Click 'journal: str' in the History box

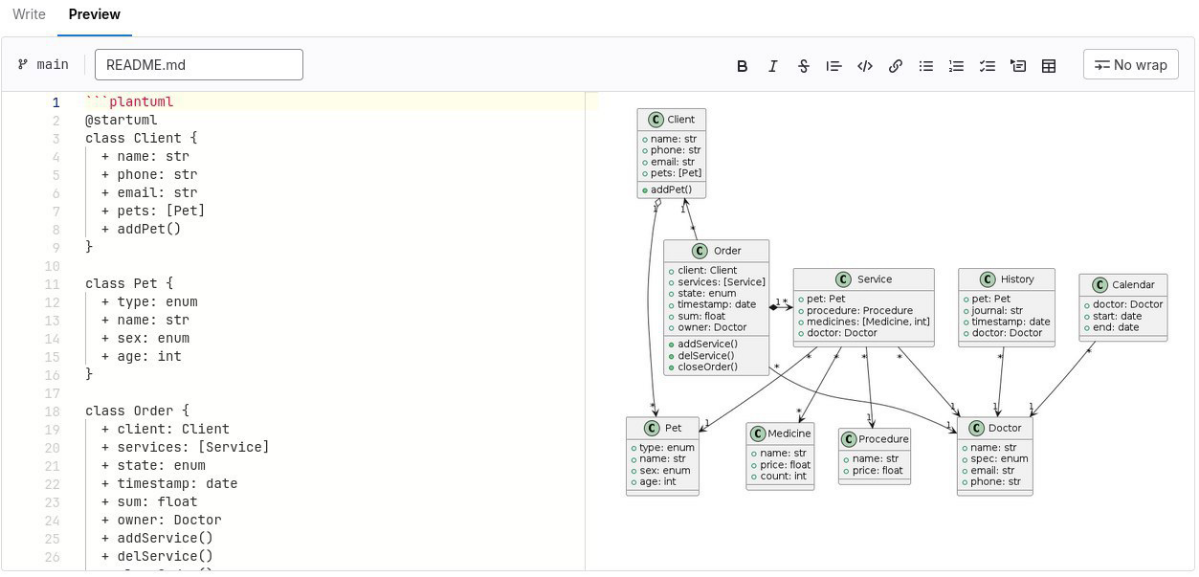tap(999, 310)
